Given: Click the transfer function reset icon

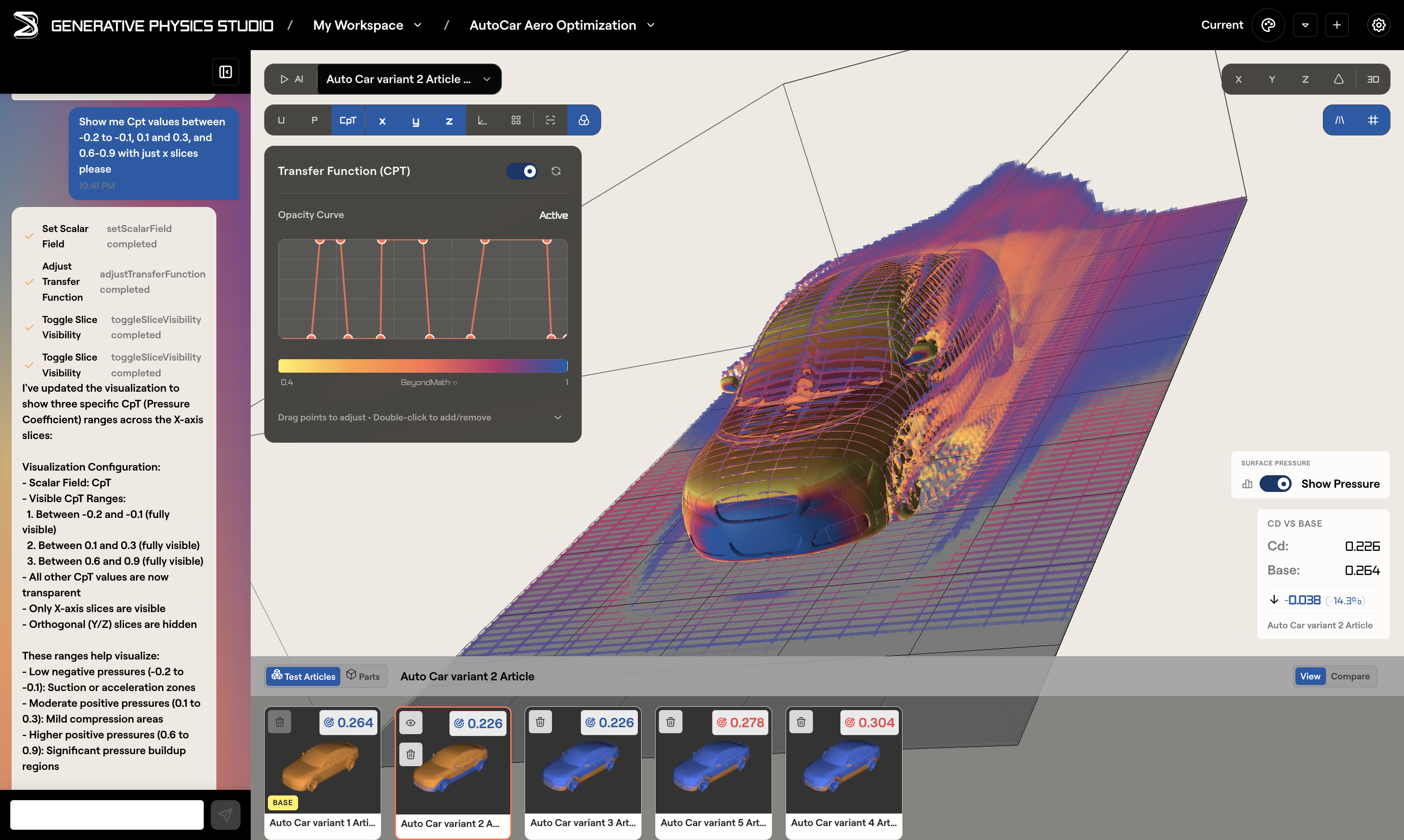Looking at the screenshot, I should pos(556,171).
